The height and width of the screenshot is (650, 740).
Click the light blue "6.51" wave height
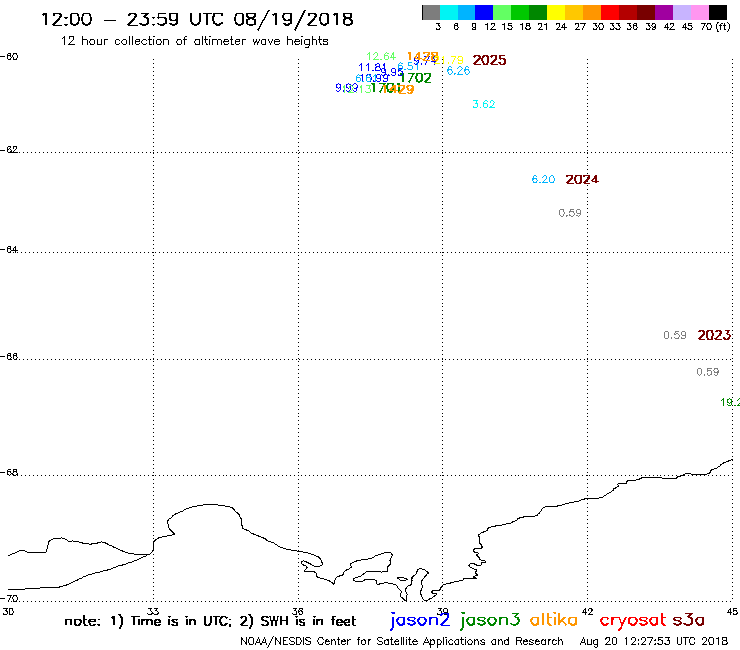[409, 67]
